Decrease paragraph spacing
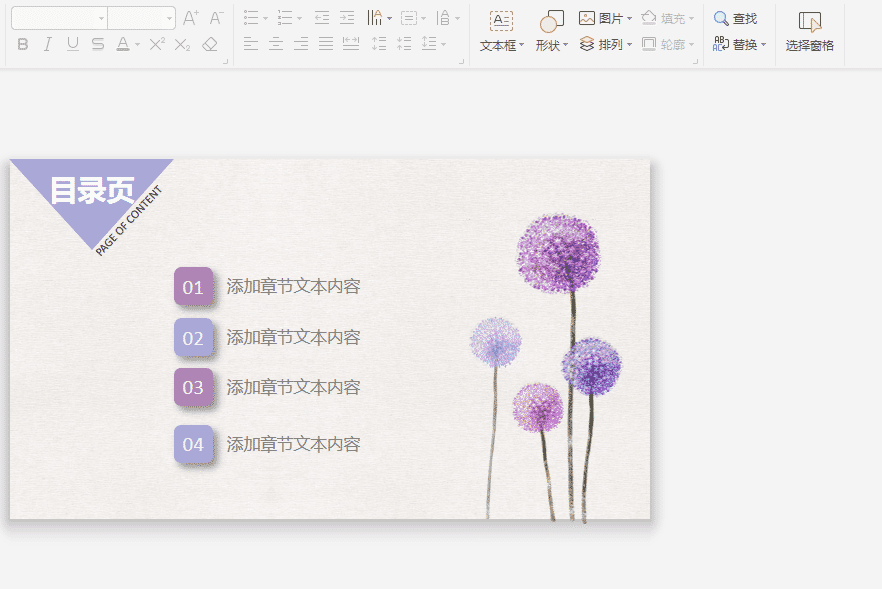 [404, 44]
